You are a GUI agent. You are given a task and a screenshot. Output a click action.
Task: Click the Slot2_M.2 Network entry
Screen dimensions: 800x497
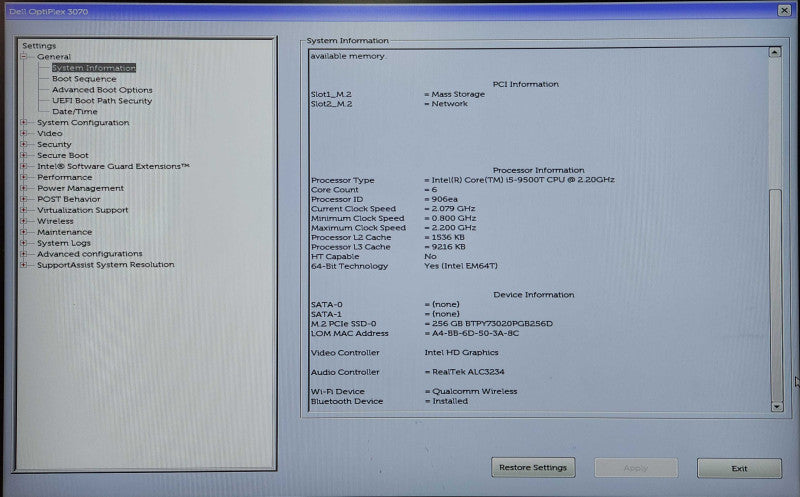pos(449,104)
